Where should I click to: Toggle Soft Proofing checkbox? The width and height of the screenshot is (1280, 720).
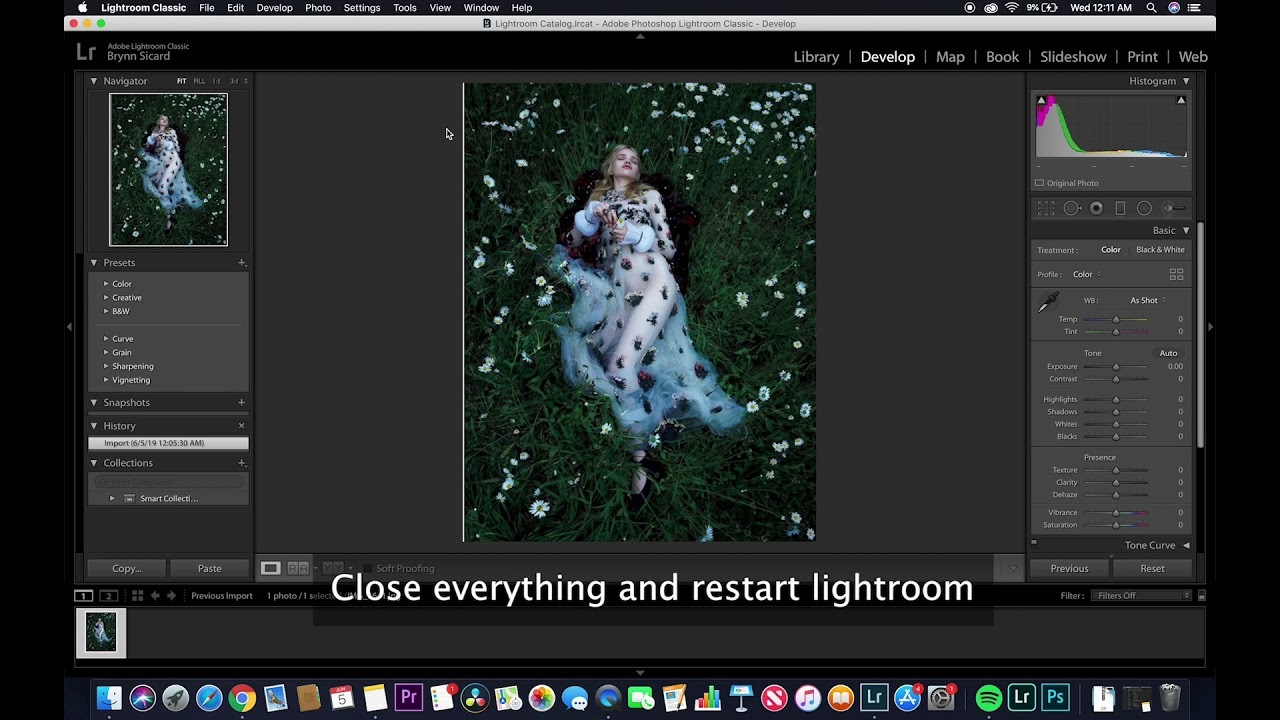pos(367,568)
